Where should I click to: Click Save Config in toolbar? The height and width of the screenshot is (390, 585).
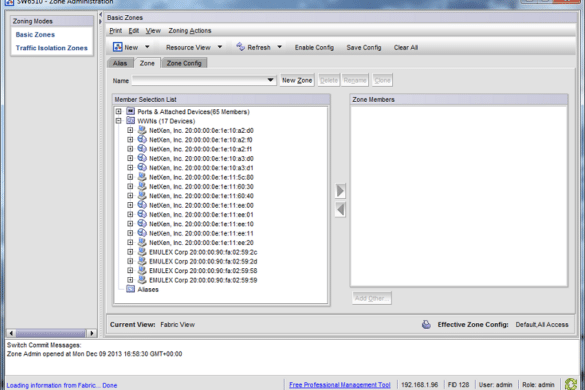point(364,47)
